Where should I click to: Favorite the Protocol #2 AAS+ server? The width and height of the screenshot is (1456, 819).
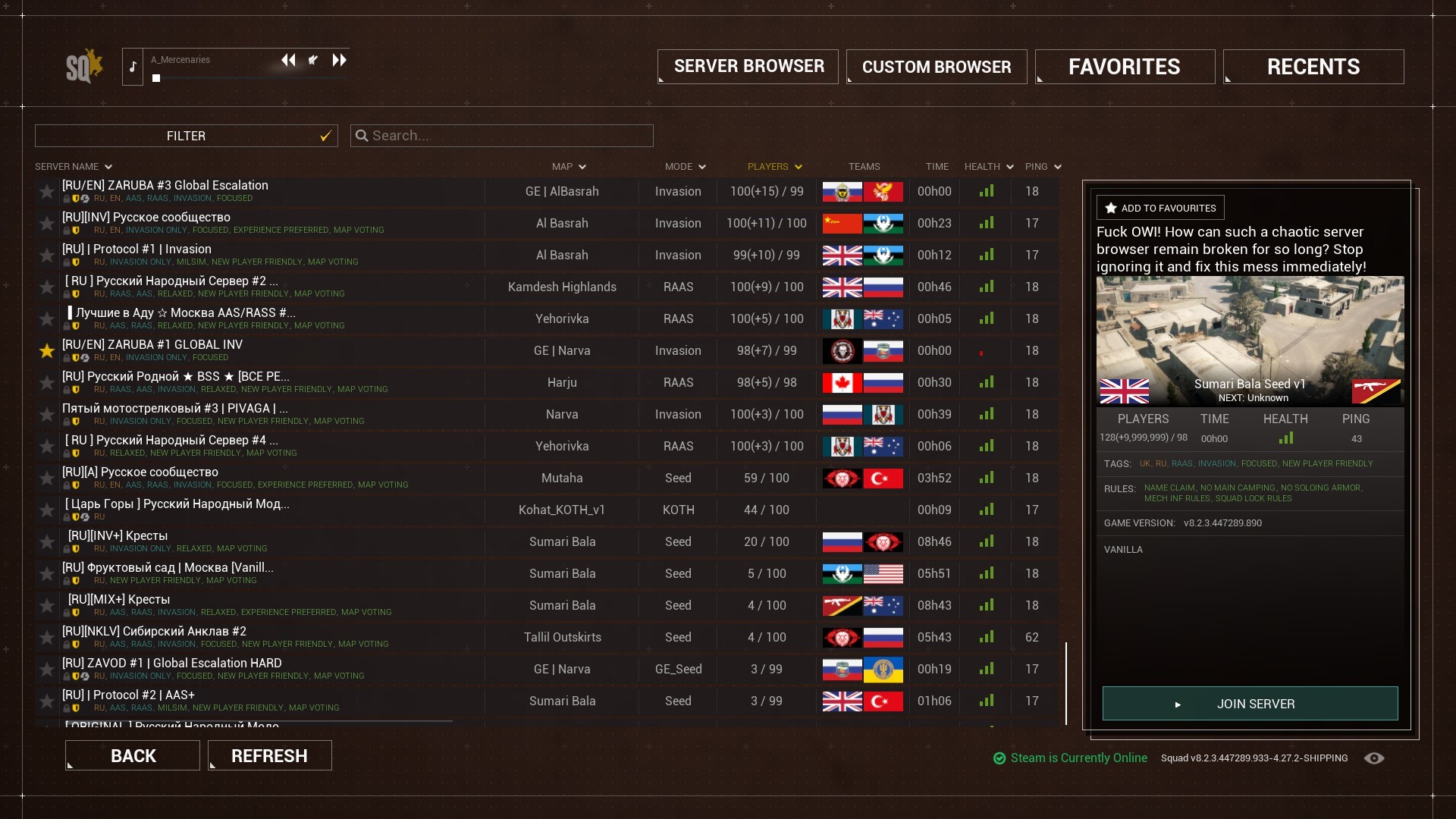47,701
